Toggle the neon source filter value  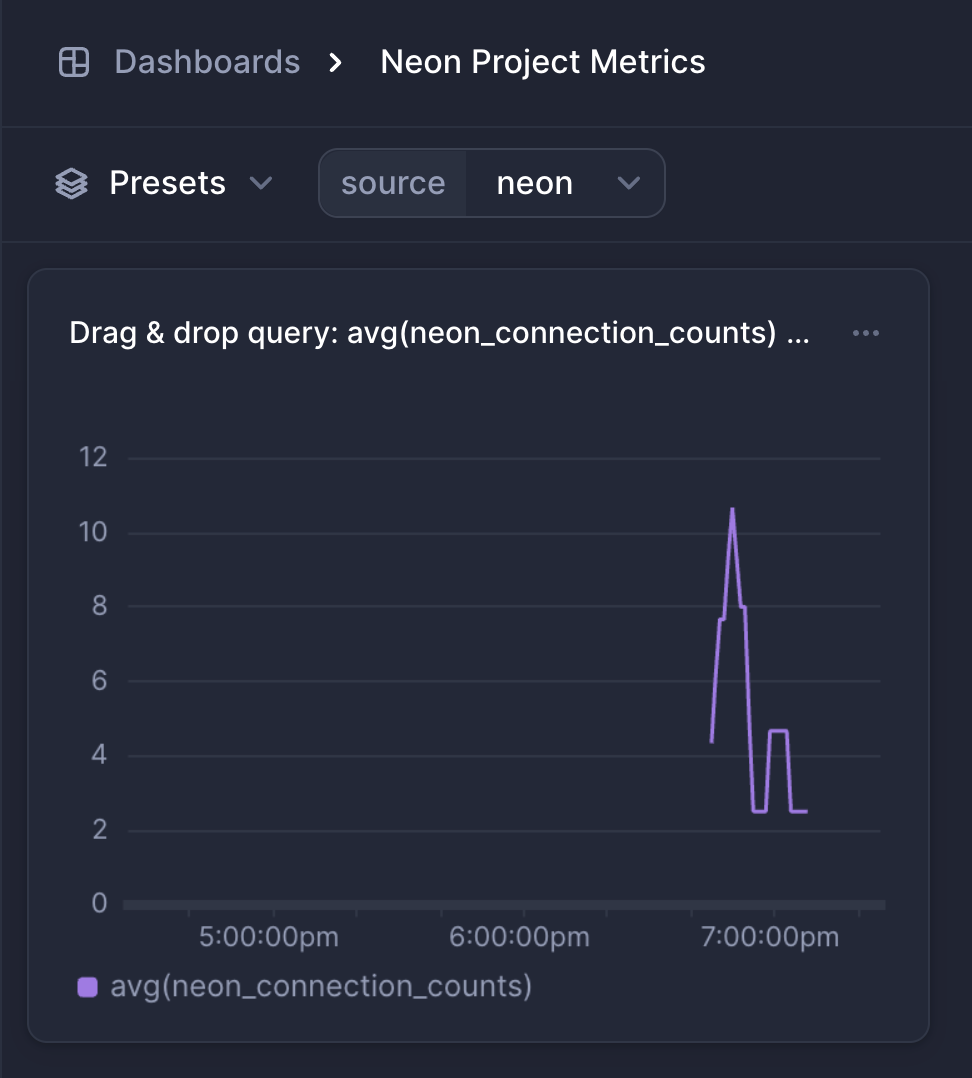535,183
